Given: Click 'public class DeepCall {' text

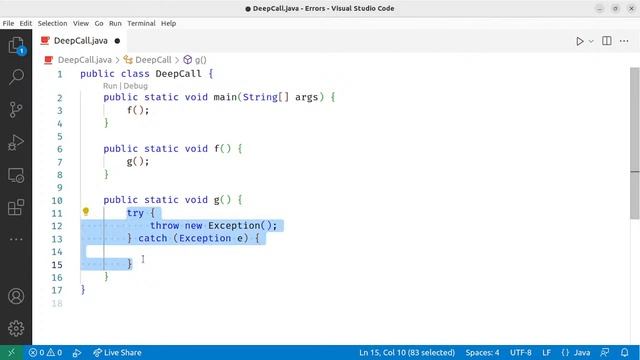Looking at the screenshot, I should 147,74.
